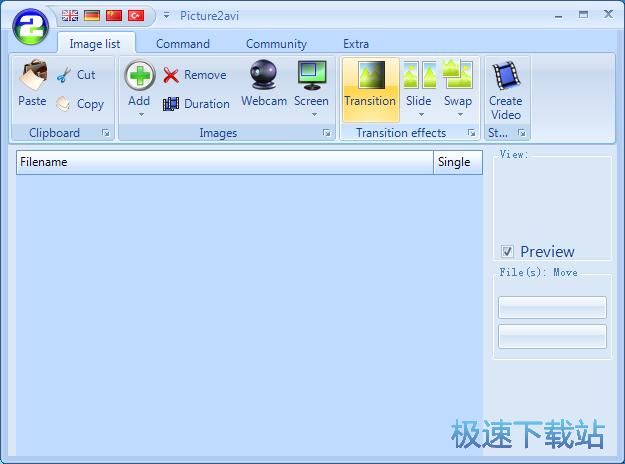The width and height of the screenshot is (625, 464).
Task: Open the Images group dialog launcher
Action: point(327,133)
